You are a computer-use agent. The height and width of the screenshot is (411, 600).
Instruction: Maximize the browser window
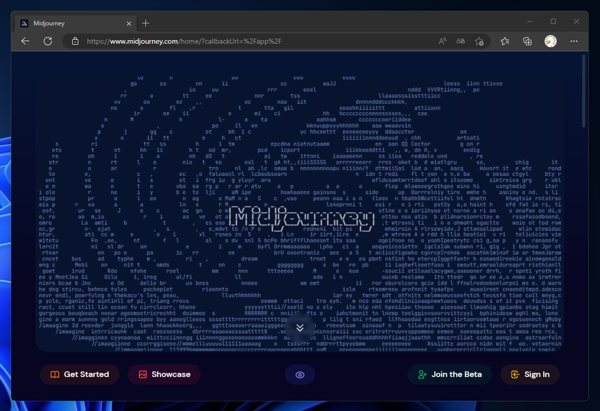pos(553,21)
